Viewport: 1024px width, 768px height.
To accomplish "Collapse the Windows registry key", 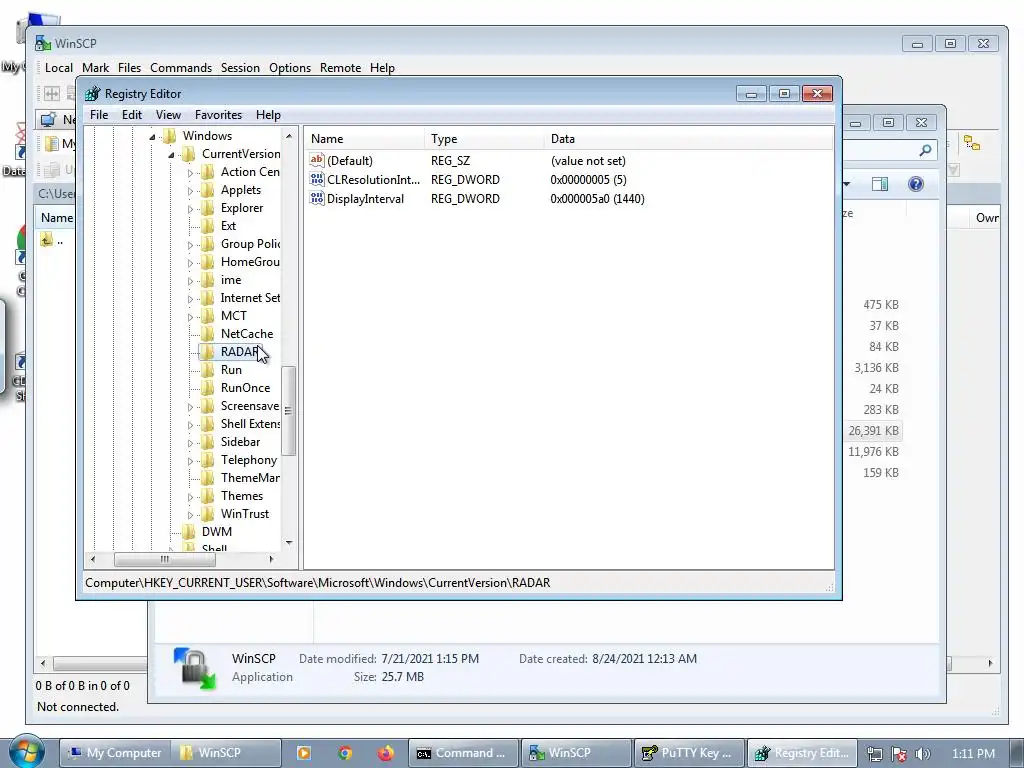I will pyautogui.click(x=152, y=136).
